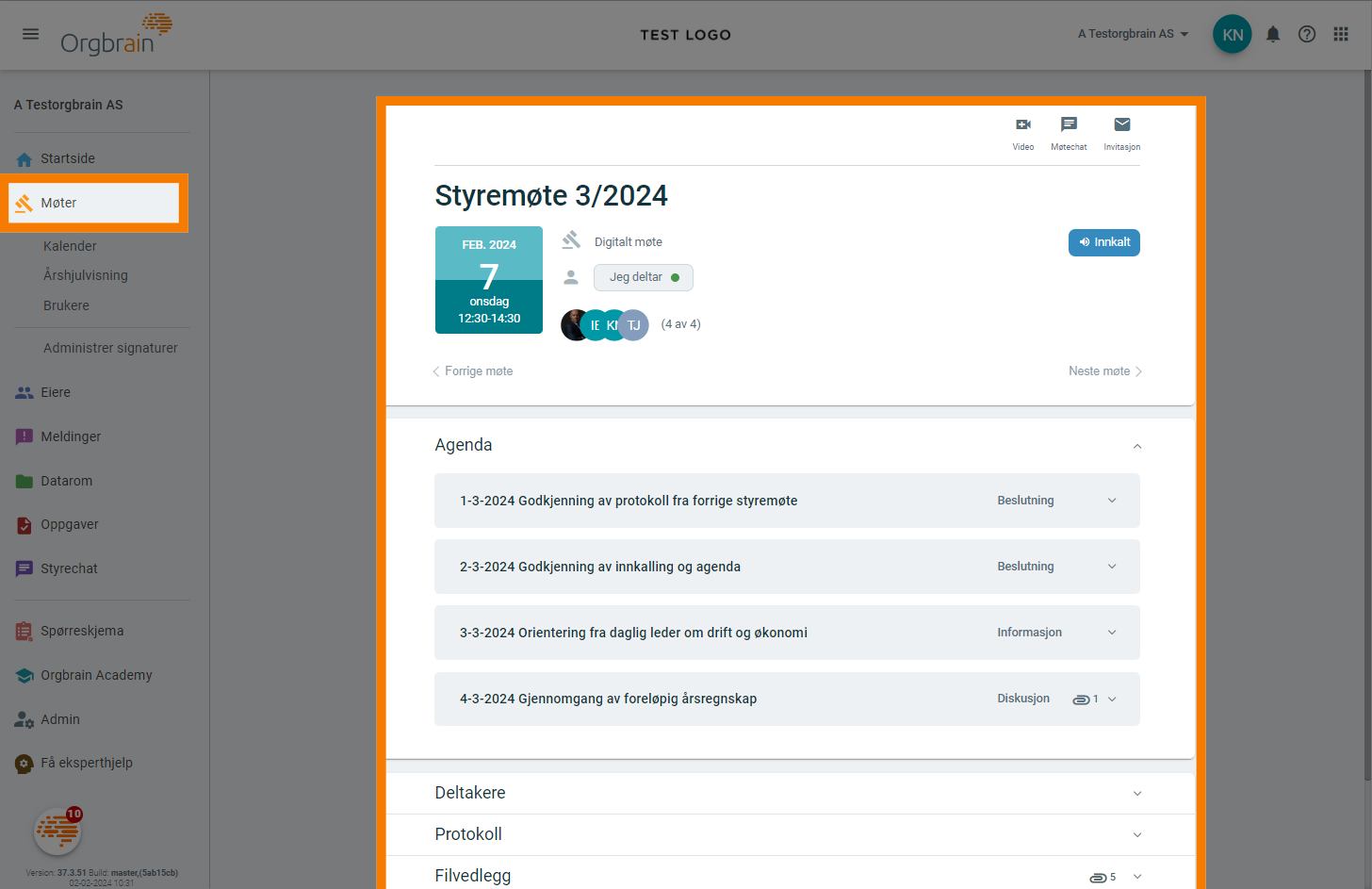Click the Orgbrain logo
The image size is (1372, 889).
click(x=116, y=34)
